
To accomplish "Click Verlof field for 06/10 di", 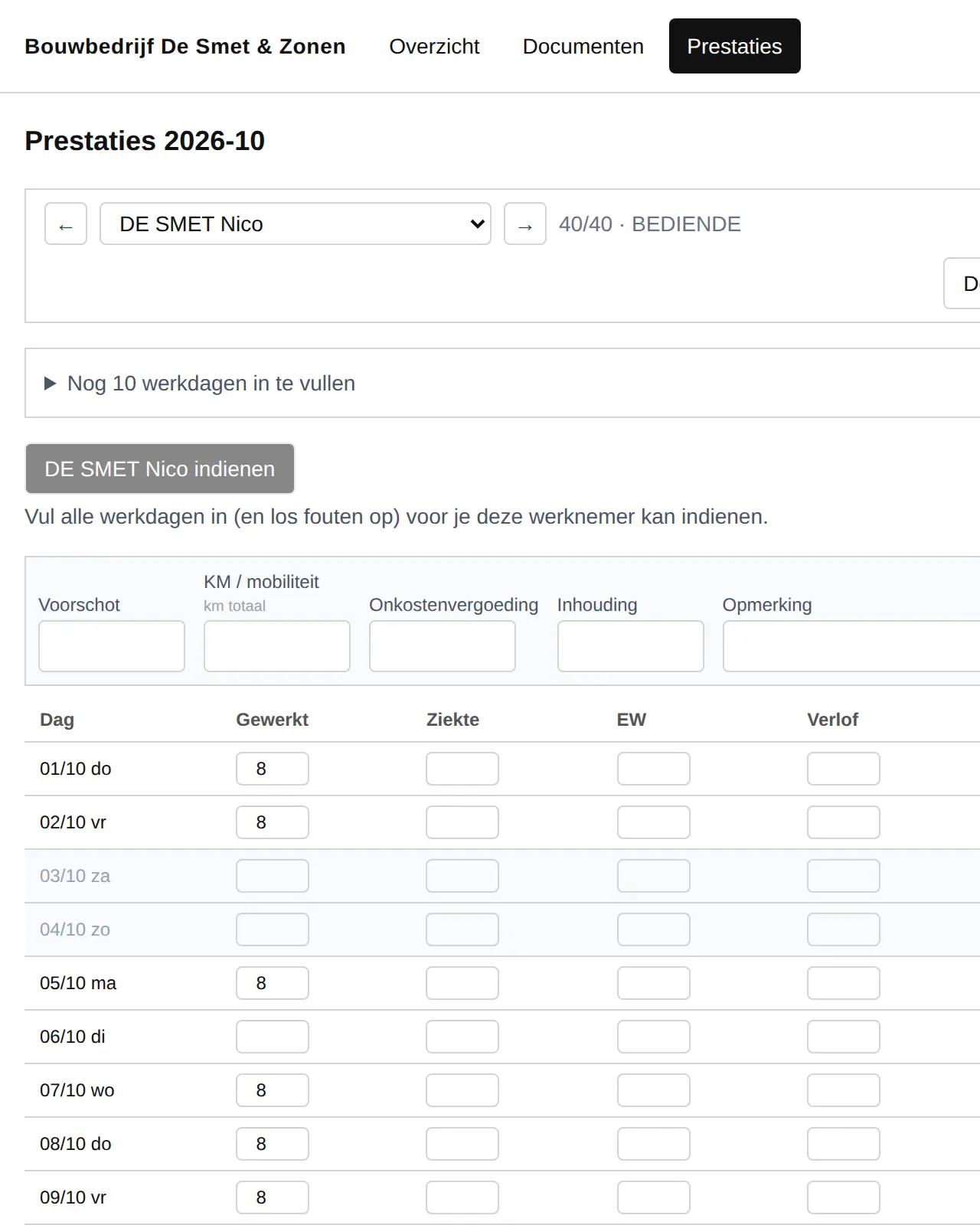I will pyautogui.click(x=844, y=1037).
